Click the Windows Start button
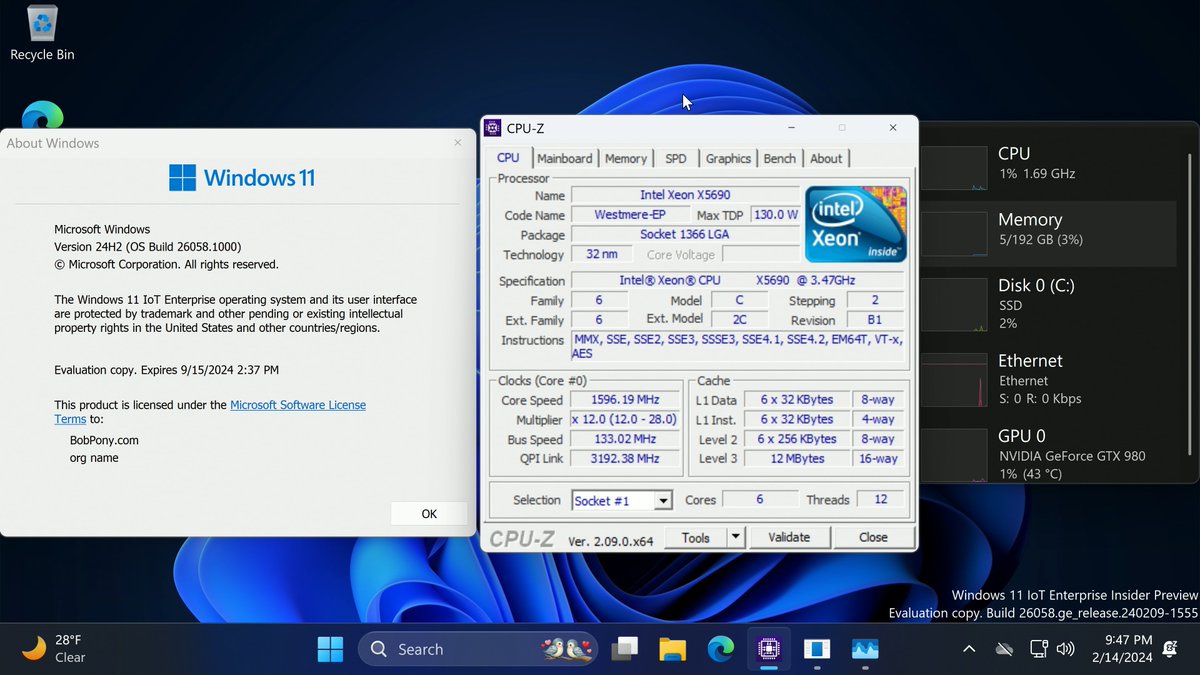Viewport: 1200px width, 675px height. [330, 649]
